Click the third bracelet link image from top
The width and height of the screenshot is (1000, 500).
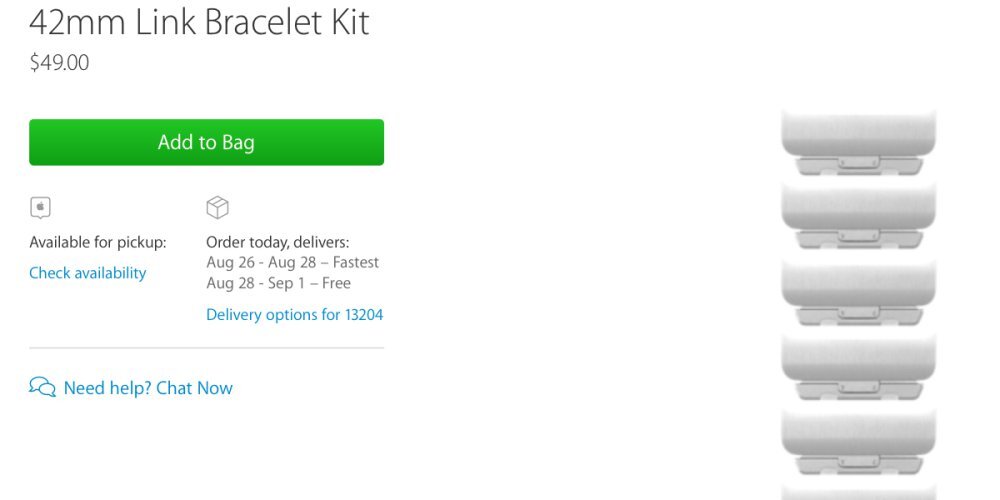pyautogui.click(x=858, y=291)
